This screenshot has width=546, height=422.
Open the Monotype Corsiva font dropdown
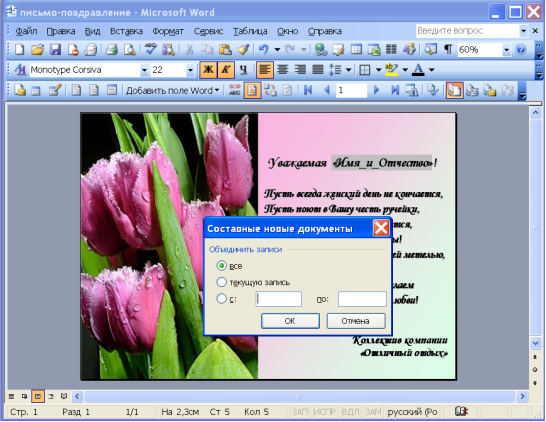tap(144, 70)
